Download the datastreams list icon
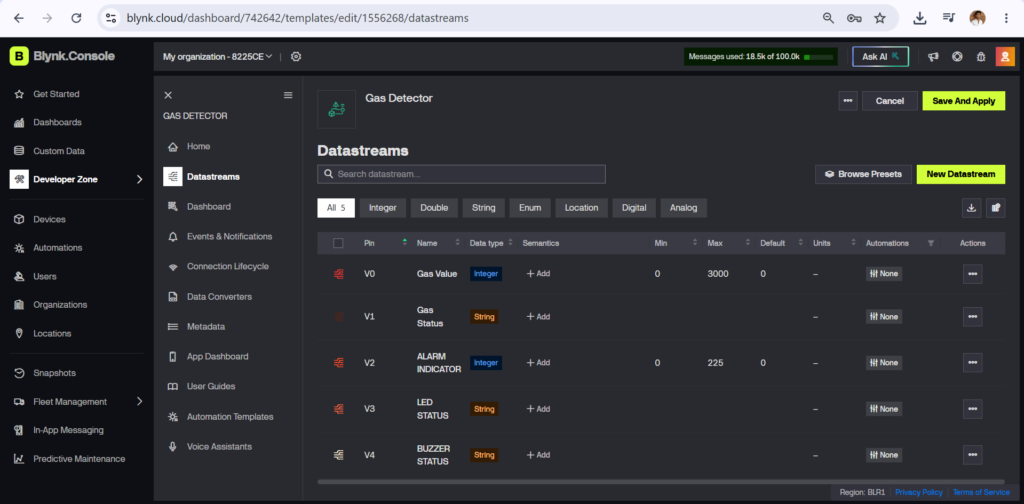Viewport: 1024px width, 504px height. (971, 208)
